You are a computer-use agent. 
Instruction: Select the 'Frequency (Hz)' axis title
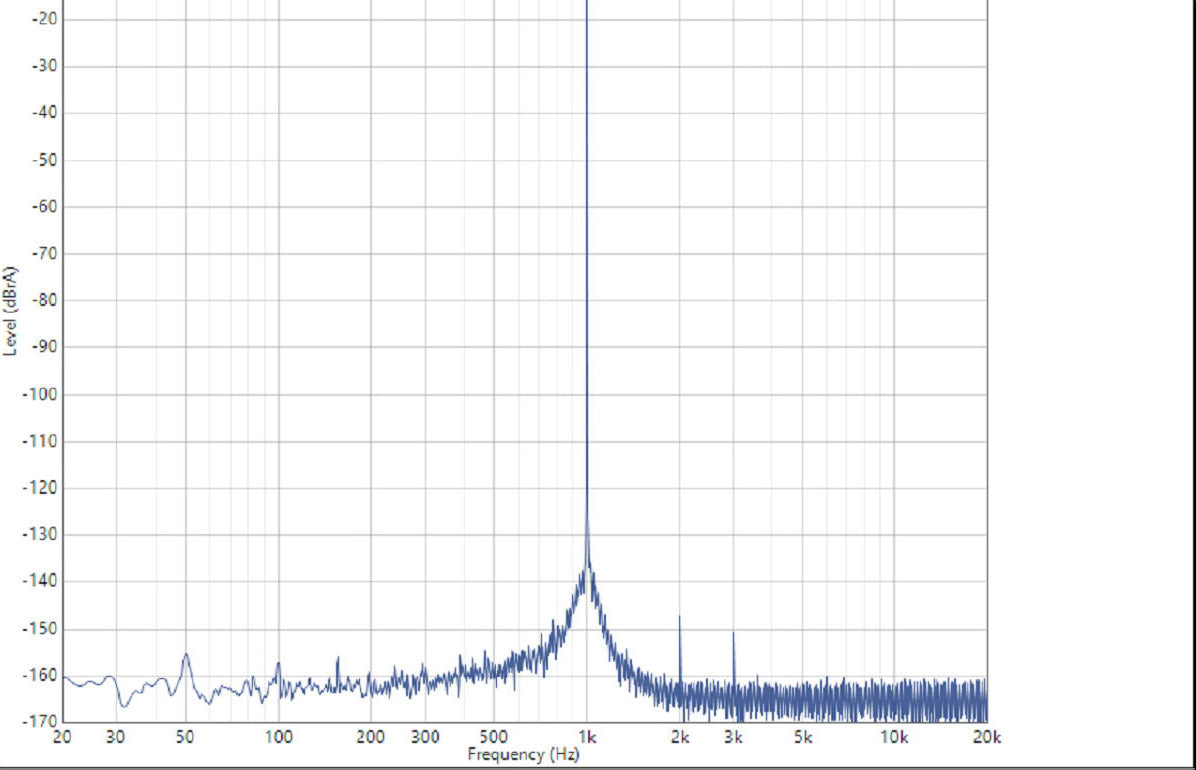(x=523, y=755)
